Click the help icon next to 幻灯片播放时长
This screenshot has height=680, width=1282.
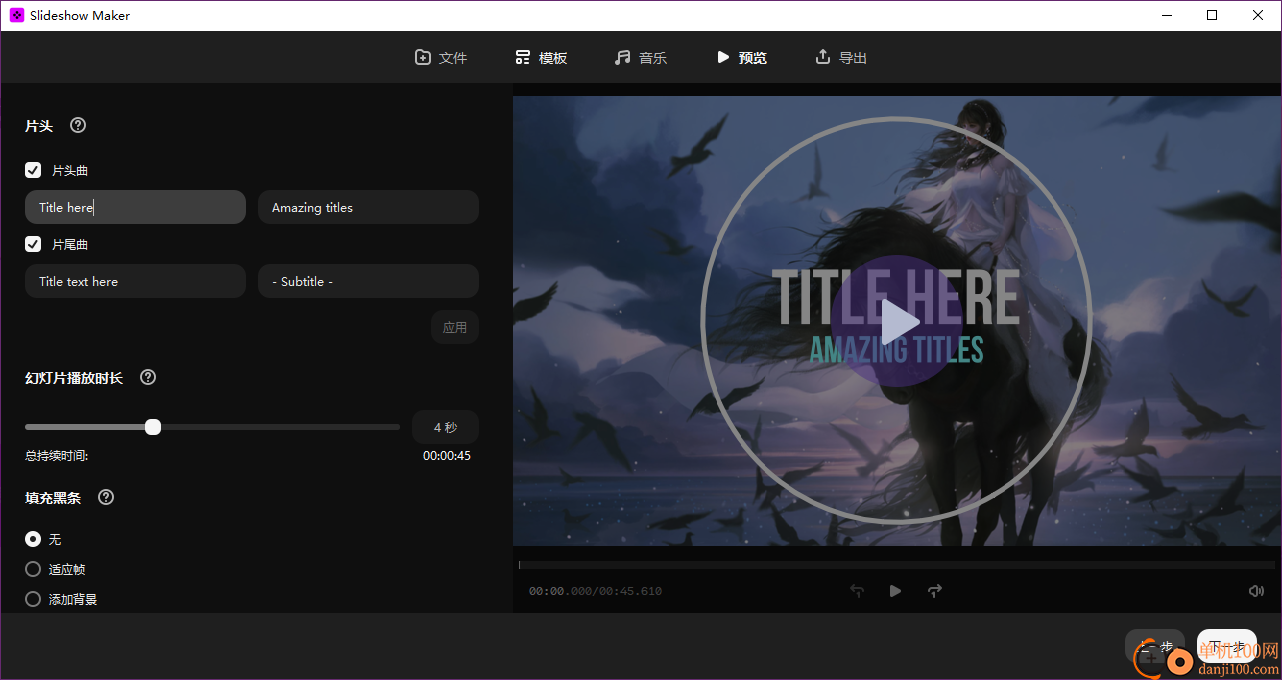point(148,377)
